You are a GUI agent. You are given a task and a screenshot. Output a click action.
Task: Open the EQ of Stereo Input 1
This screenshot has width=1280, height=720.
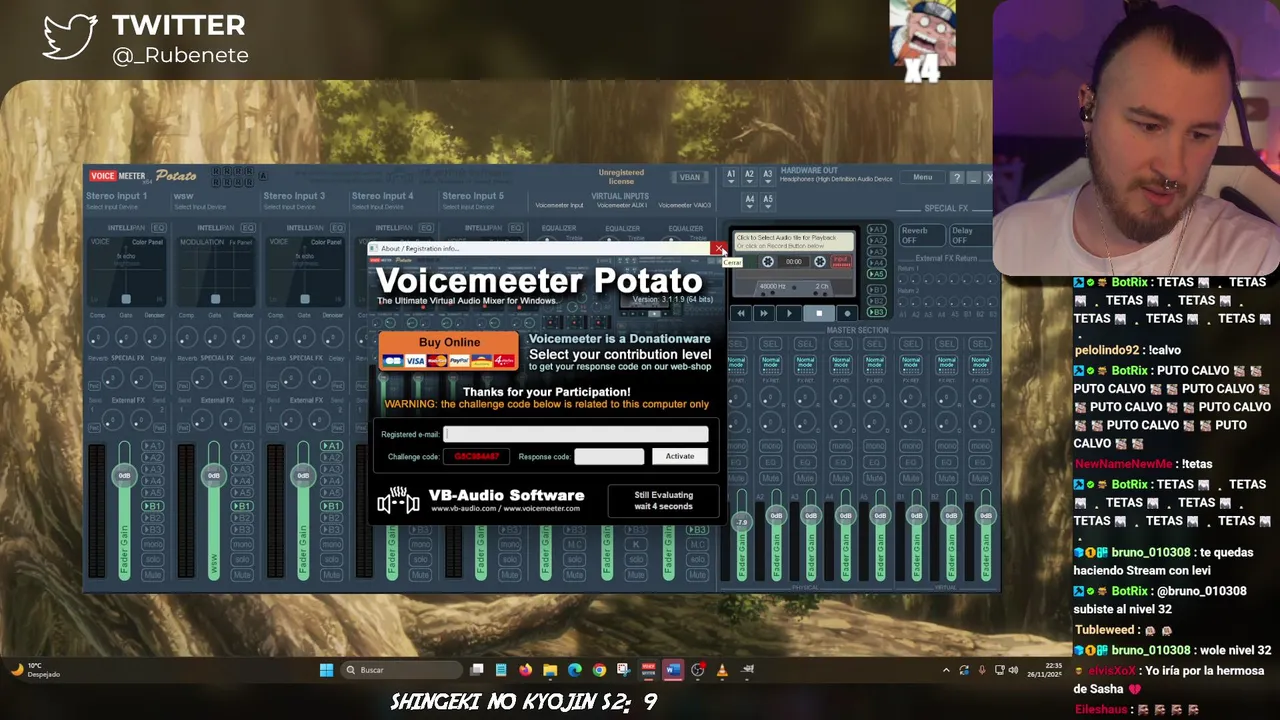tap(158, 228)
